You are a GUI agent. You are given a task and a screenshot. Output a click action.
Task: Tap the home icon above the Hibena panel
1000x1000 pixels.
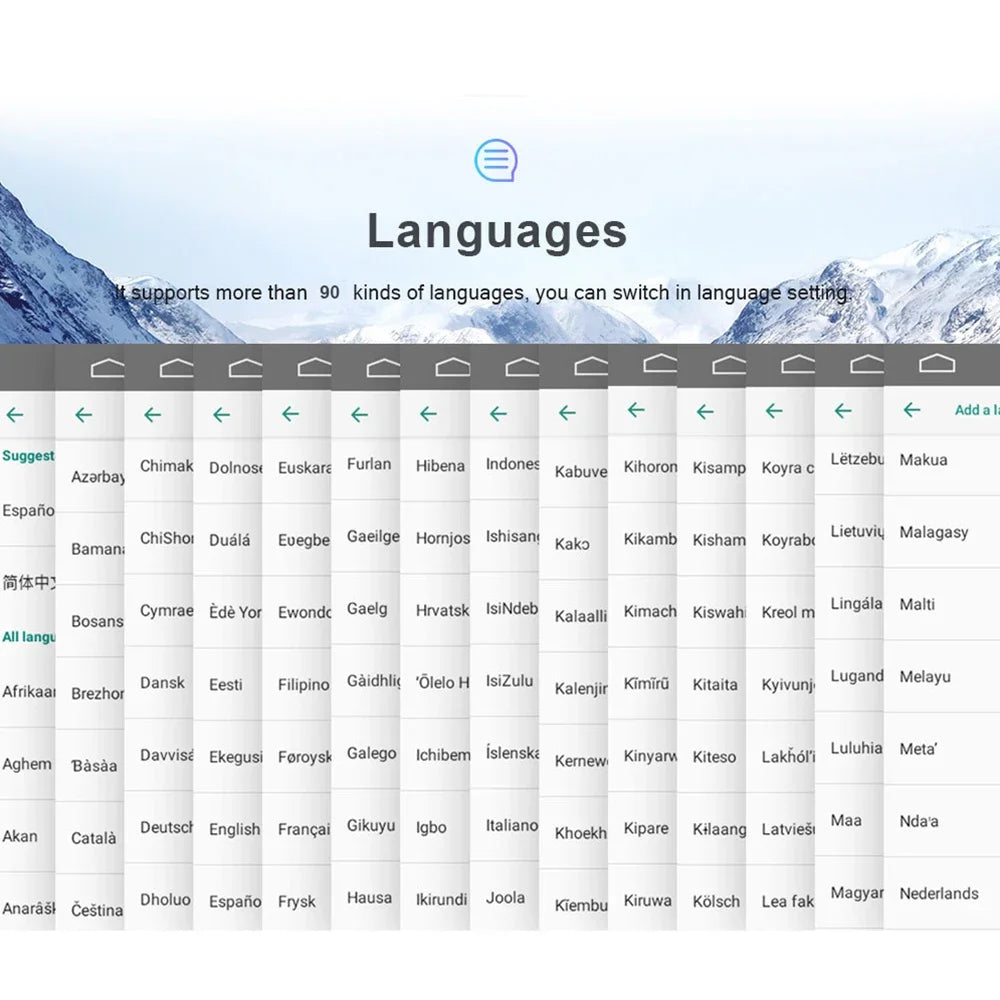[453, 367]
